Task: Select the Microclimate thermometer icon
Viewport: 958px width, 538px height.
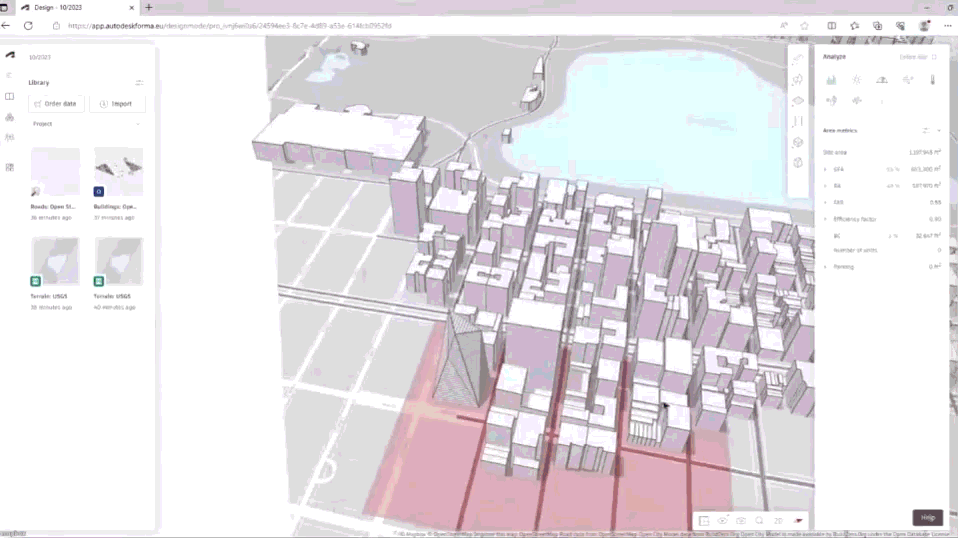Action: coord(932,80)
